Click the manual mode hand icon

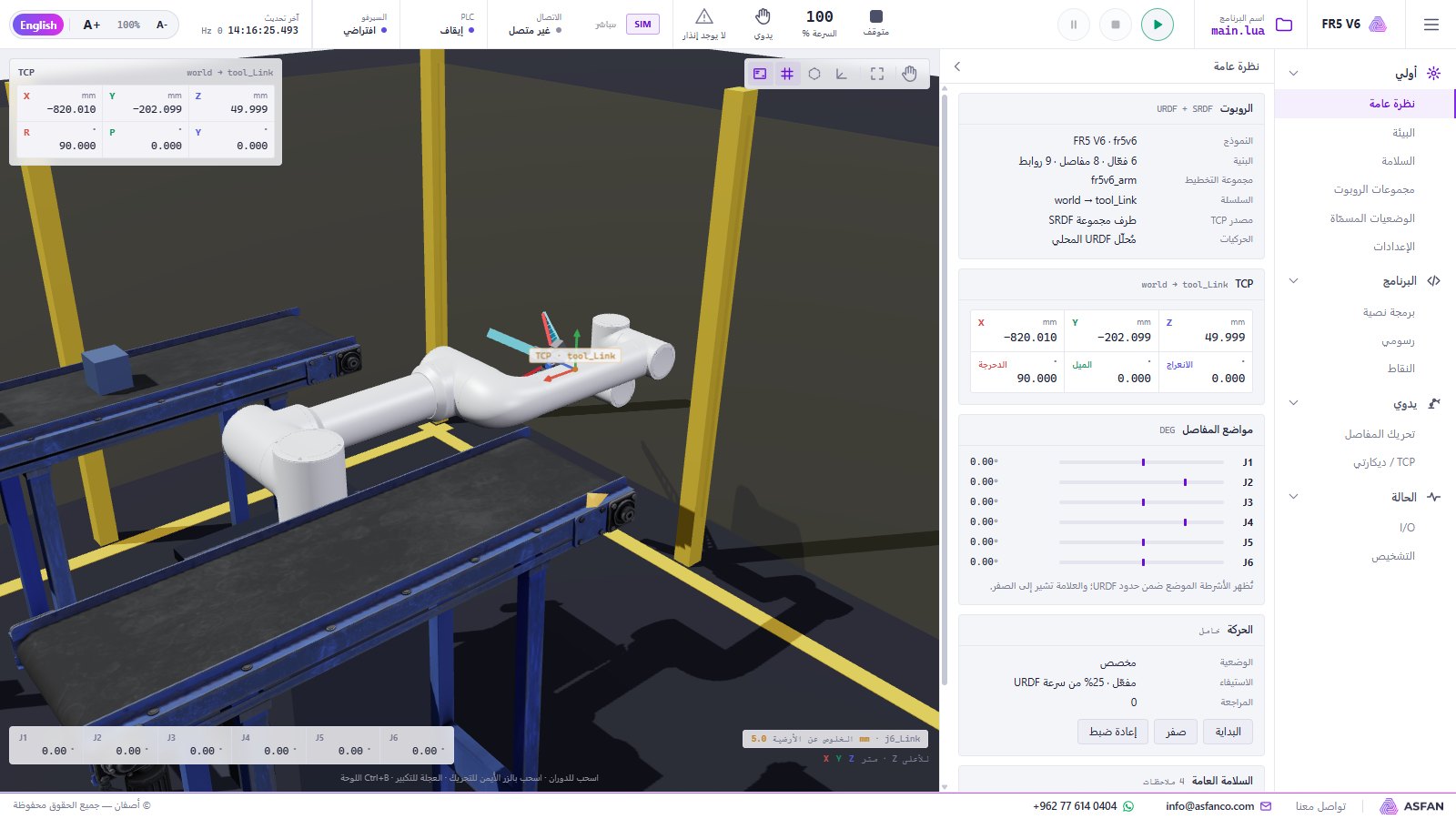[763, 16]
